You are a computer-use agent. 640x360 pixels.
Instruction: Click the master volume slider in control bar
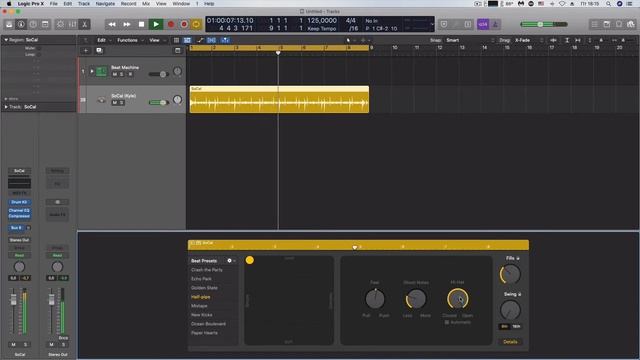pyautogui.click(x=544, y=24)
